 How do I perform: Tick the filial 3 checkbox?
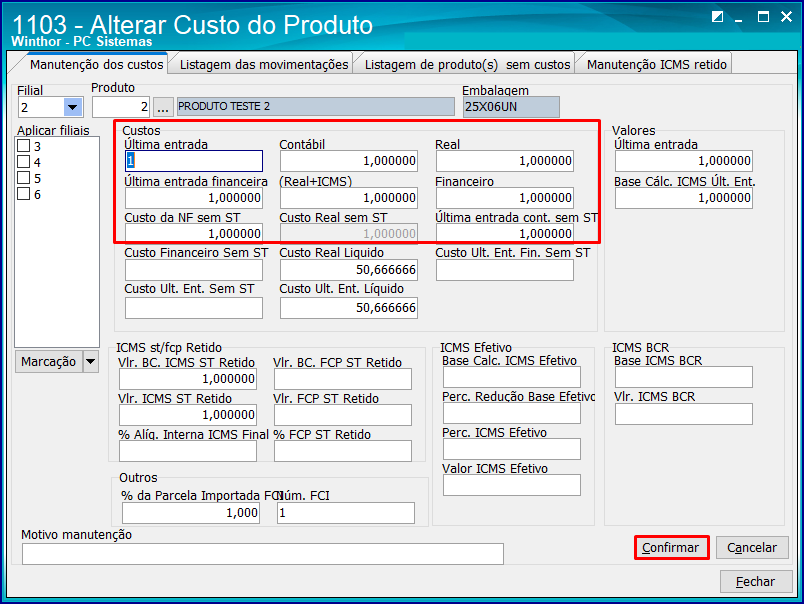click(24, 146)
